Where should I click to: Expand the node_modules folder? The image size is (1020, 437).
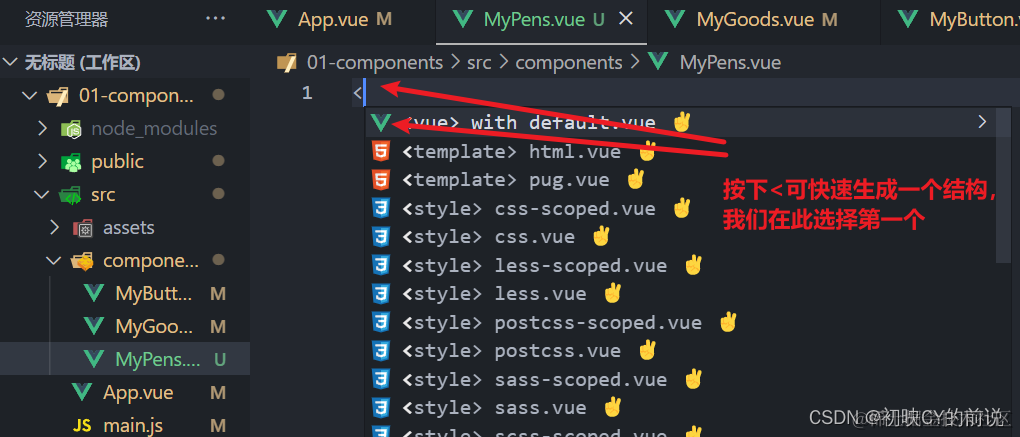[43, 129]
